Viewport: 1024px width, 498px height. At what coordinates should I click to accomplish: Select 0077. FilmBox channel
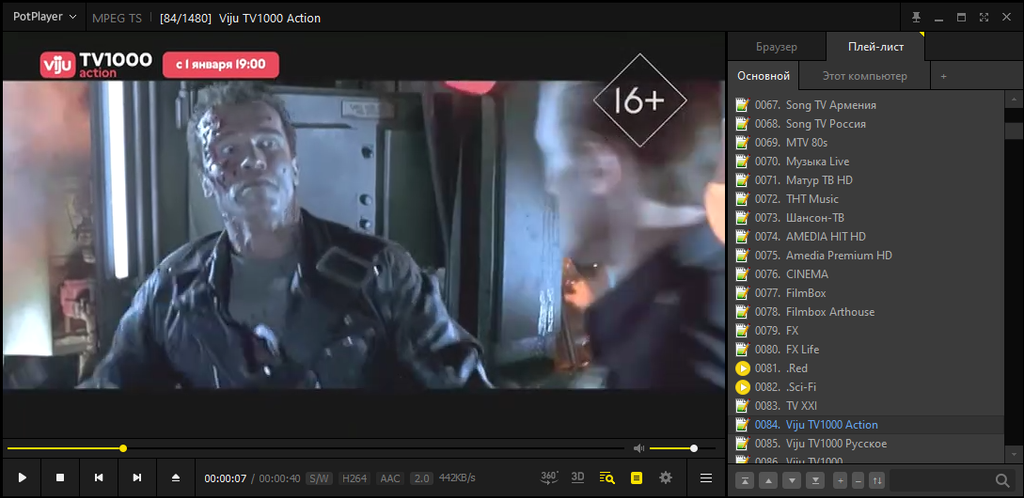pos(866,293)
